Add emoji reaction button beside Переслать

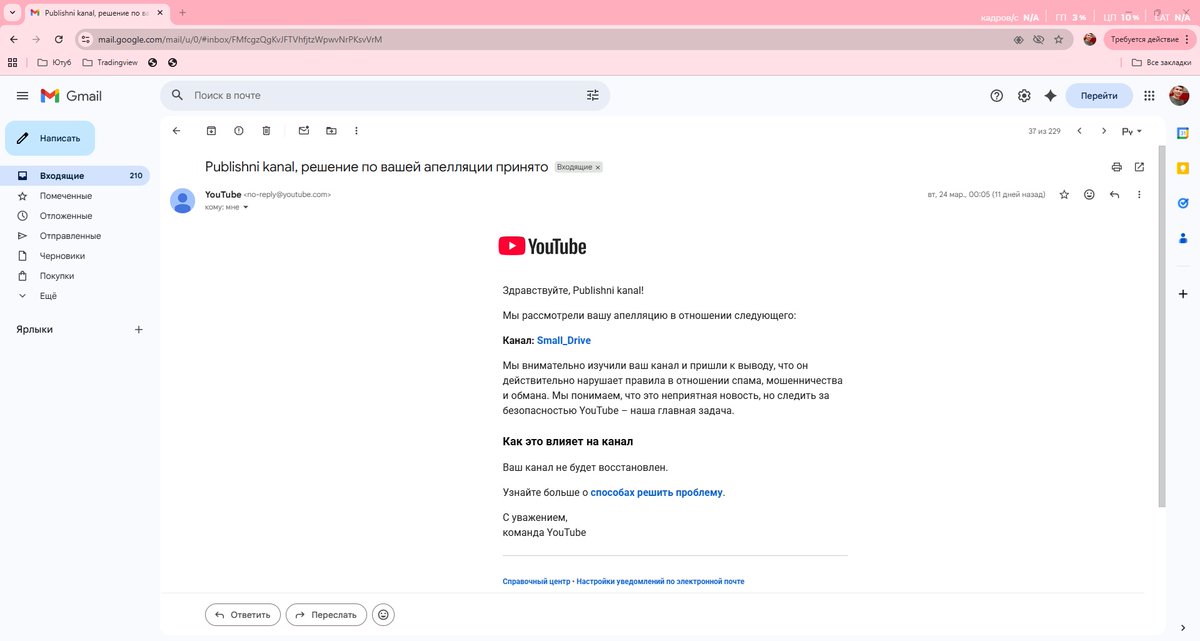tap(383, 615)
